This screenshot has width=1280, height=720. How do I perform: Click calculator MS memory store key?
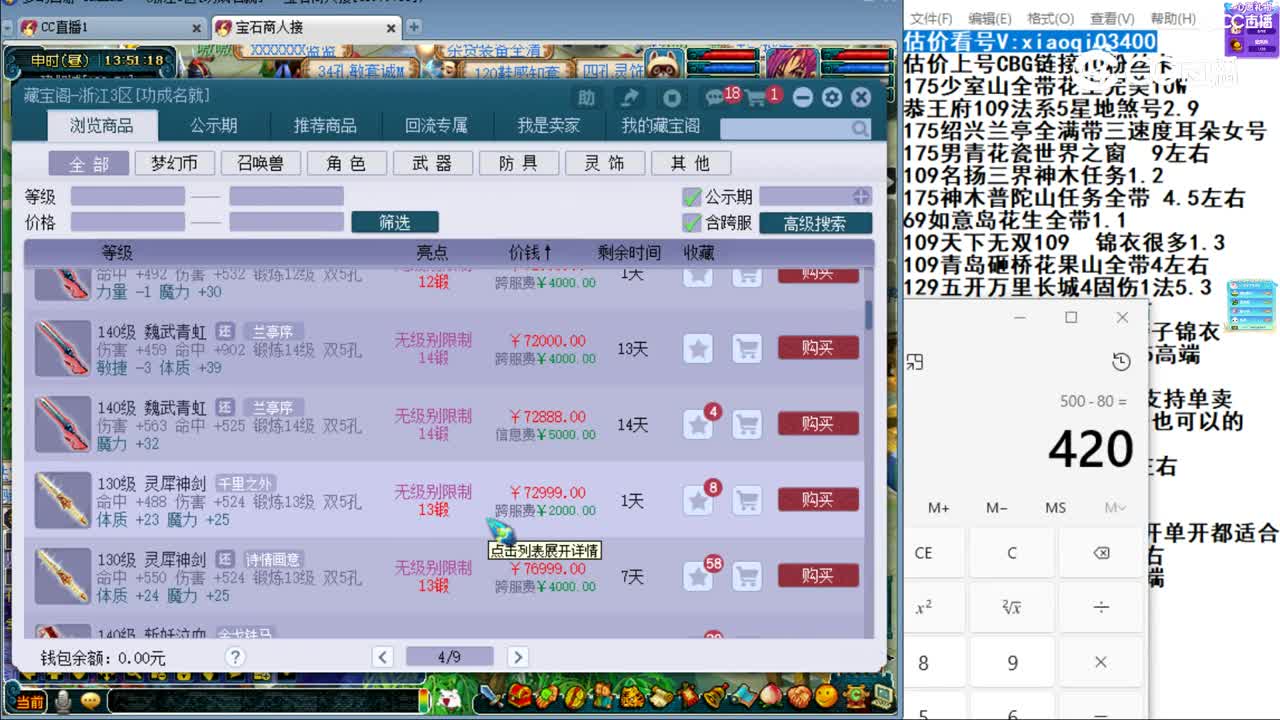coord(1056,508)
